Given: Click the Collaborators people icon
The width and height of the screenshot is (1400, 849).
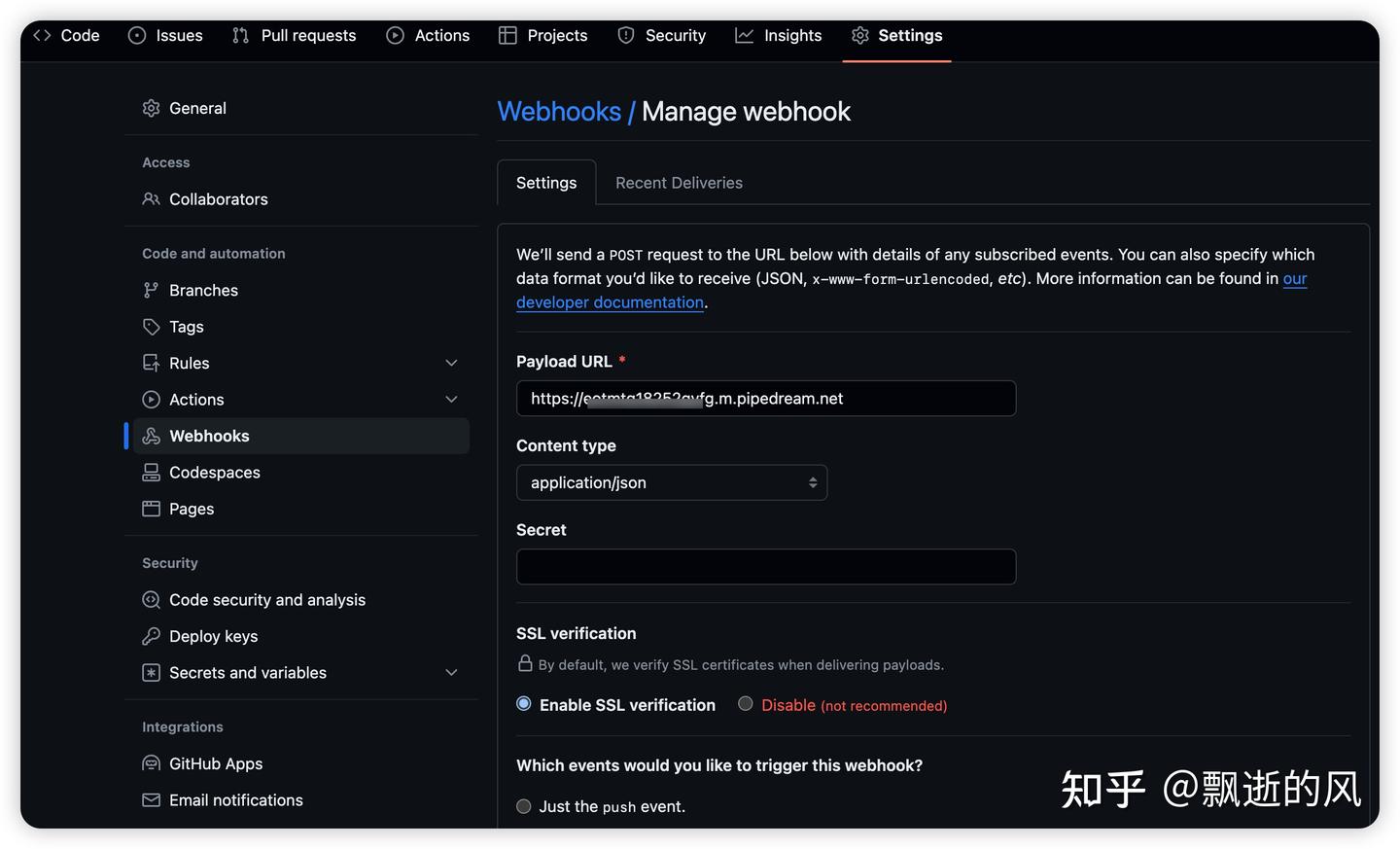Looking at the screenshot, I should [x=151, y=199].
